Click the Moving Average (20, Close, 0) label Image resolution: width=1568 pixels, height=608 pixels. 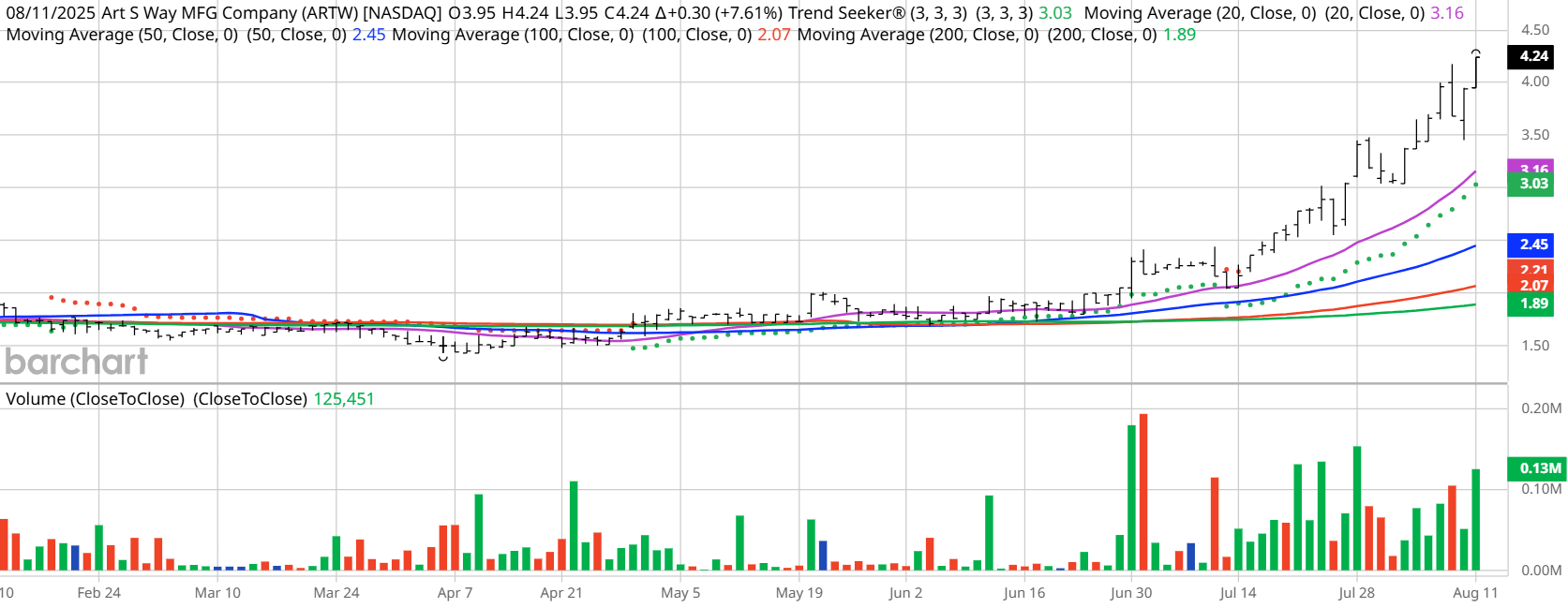[x=1200, y=13]
